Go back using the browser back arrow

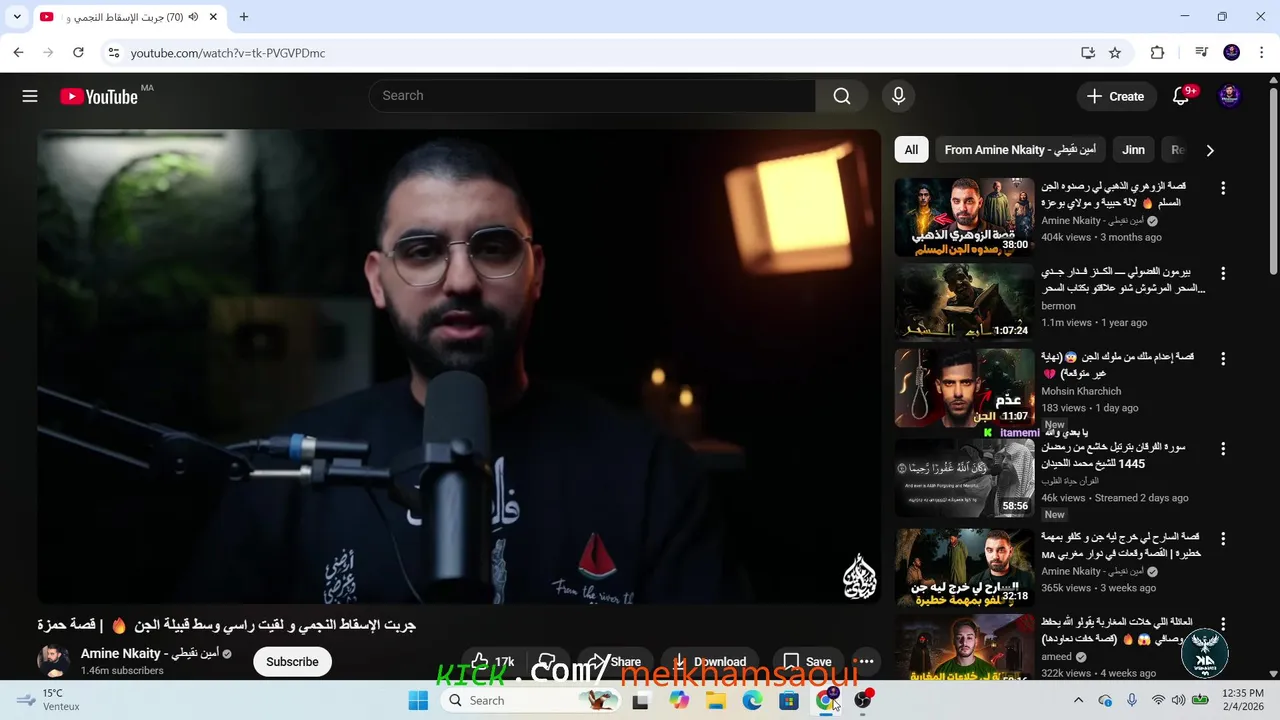(x=18, y=53)
